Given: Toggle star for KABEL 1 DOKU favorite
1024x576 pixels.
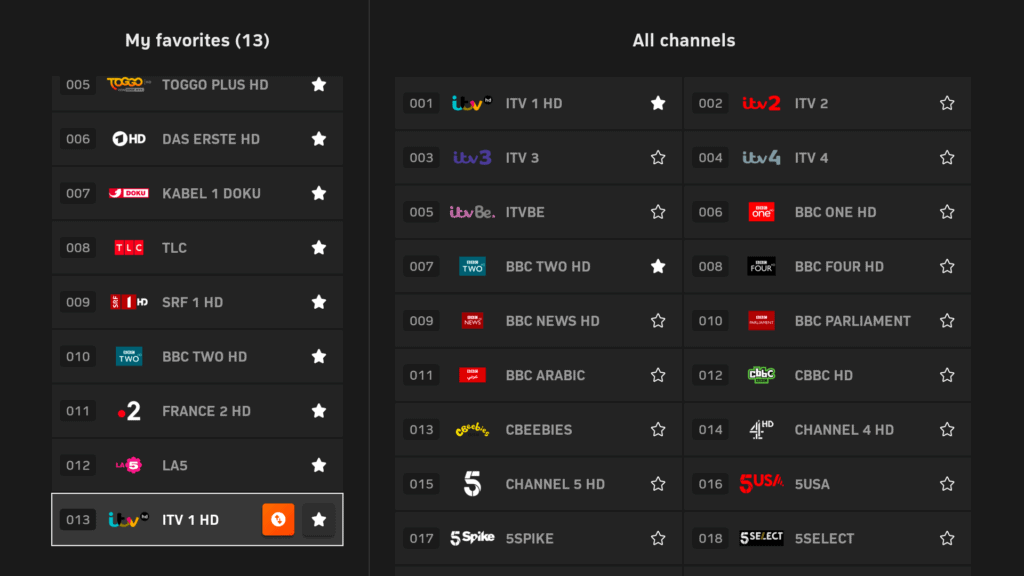Looking at the screenshot, I should pyautogui.click(x=319, y=193).
